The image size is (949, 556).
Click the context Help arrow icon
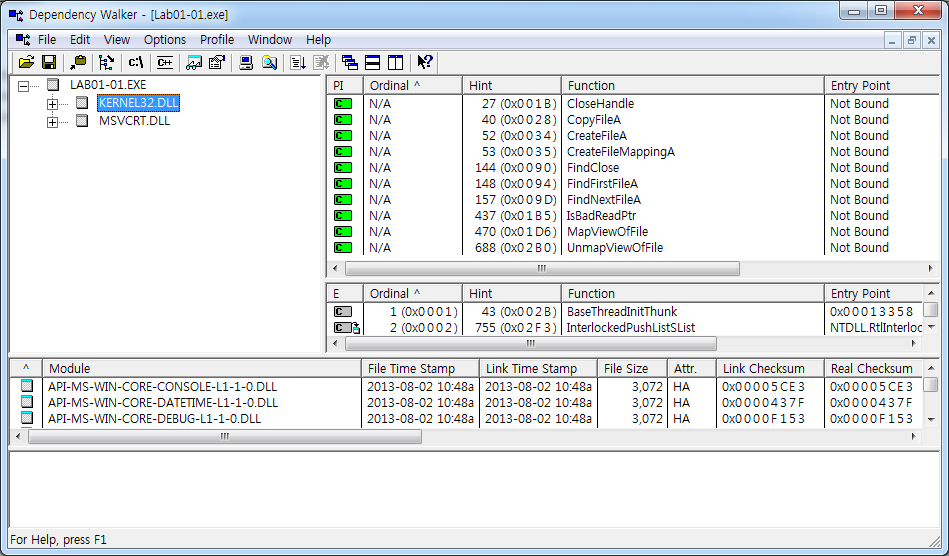425,62
